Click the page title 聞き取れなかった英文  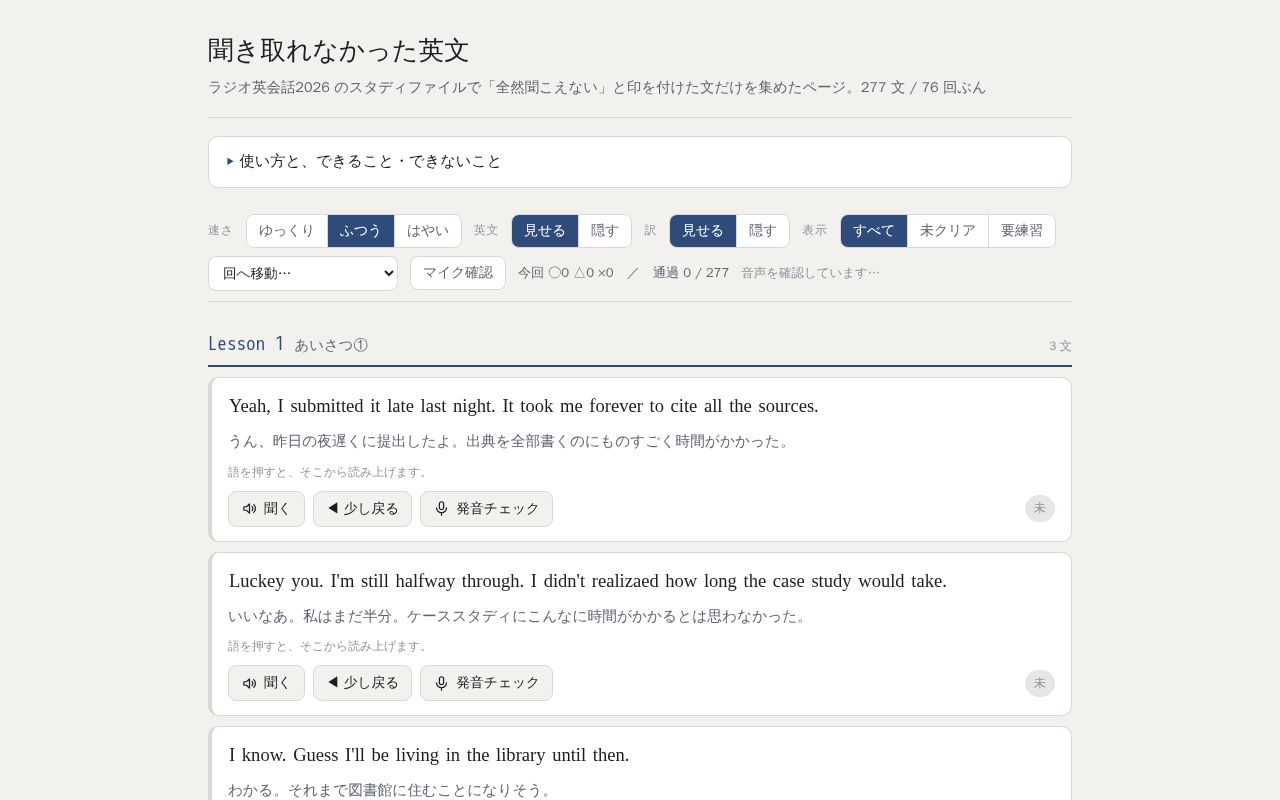pos(339,51)
